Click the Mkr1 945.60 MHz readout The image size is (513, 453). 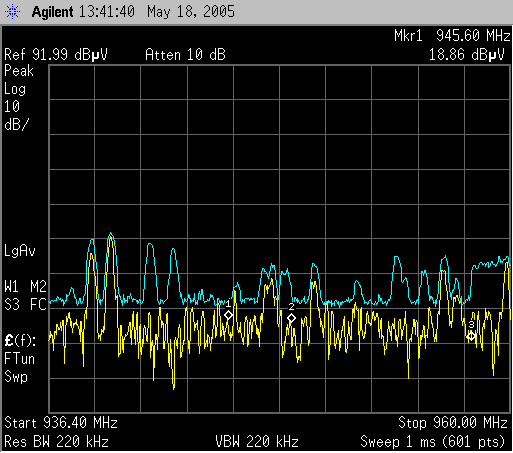click(x=452, y=35)
